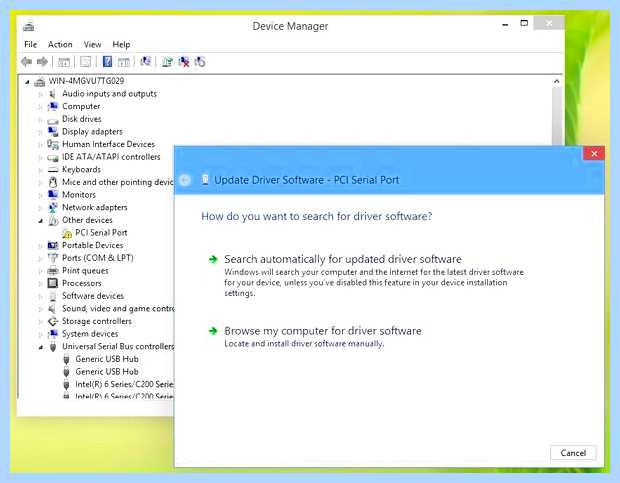Collapse the Other devices category

pos(40,221)
